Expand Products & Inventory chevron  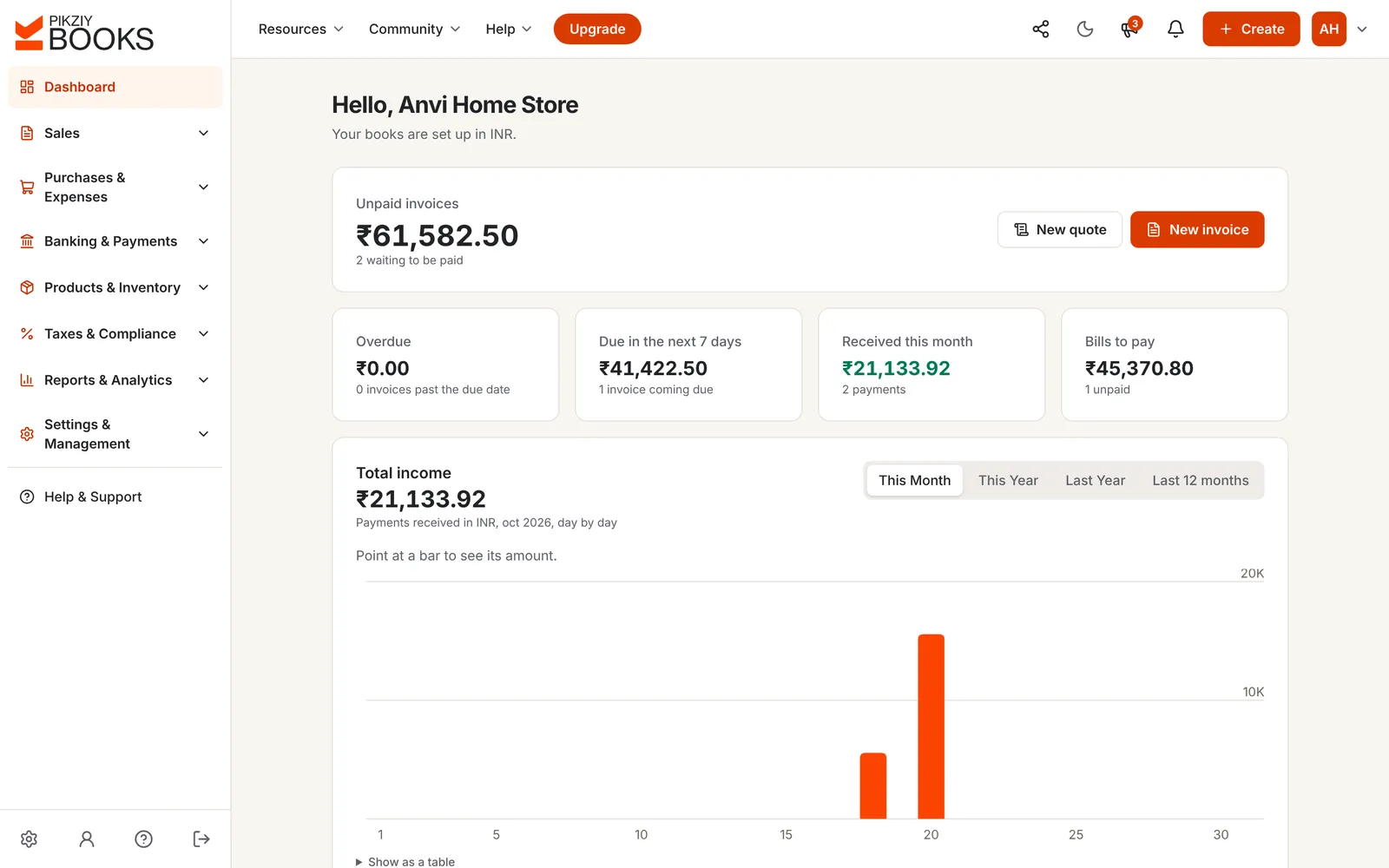point(204,287)
